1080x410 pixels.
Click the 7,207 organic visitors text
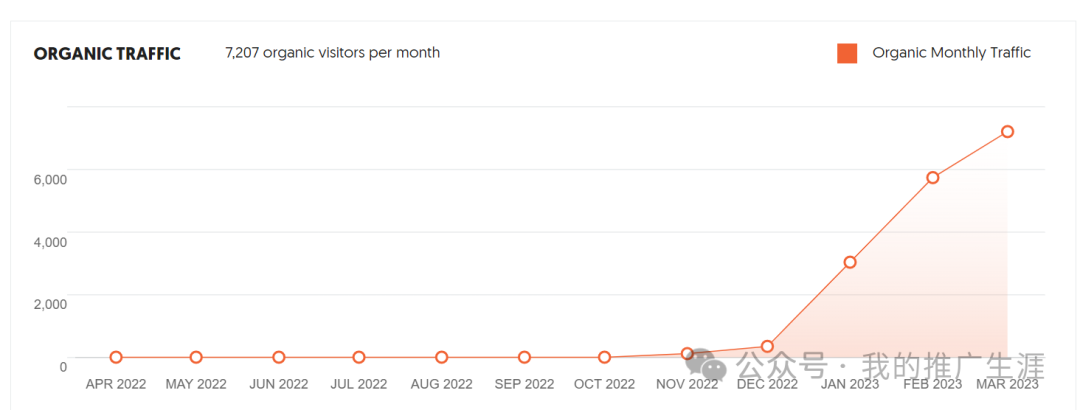332,52
